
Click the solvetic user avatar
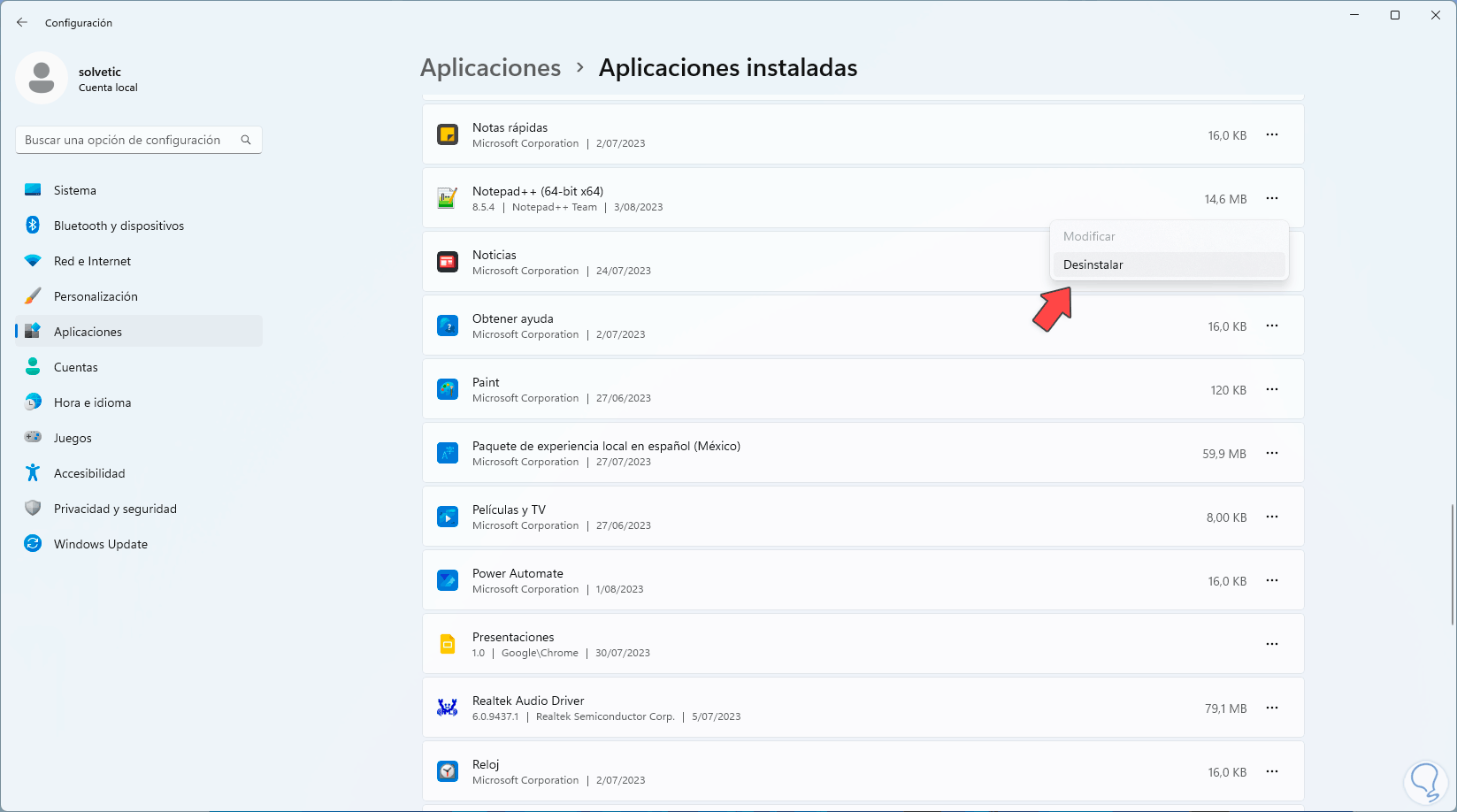pos(42,78)
